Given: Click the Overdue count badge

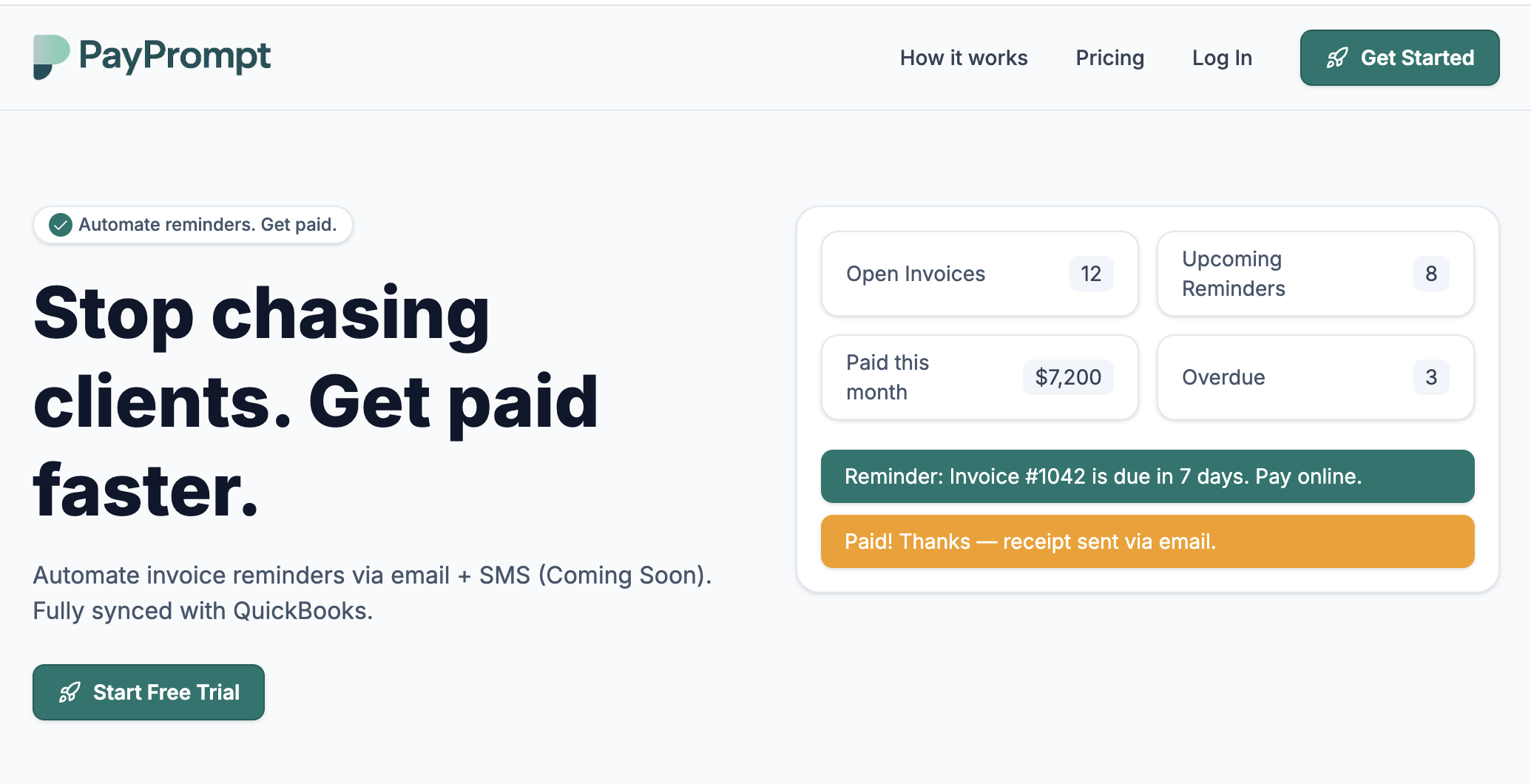Looking at the screenshot, I should pos(1431,377).
